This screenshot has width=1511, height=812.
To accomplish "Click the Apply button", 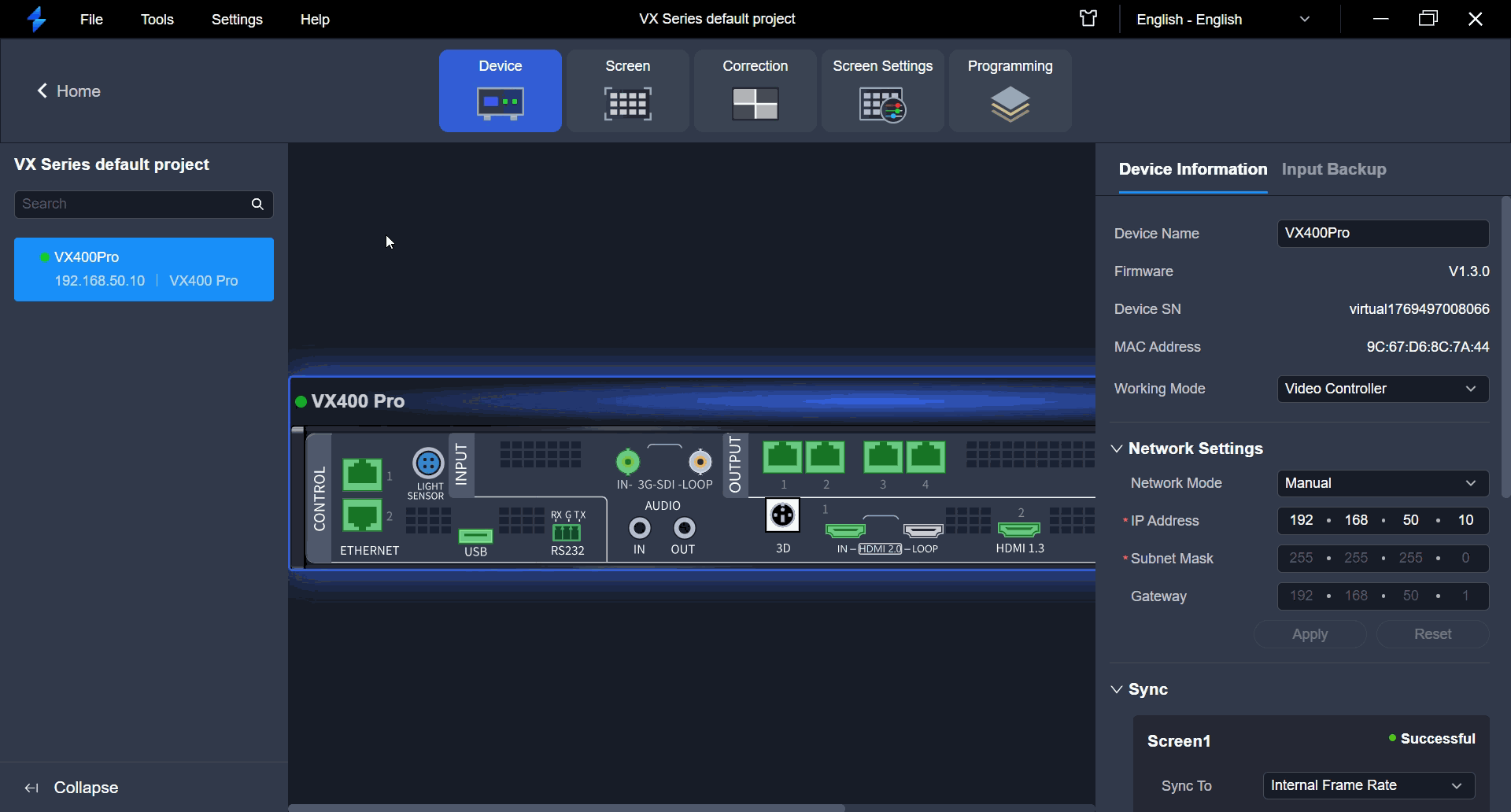I will pos(1310,634).
